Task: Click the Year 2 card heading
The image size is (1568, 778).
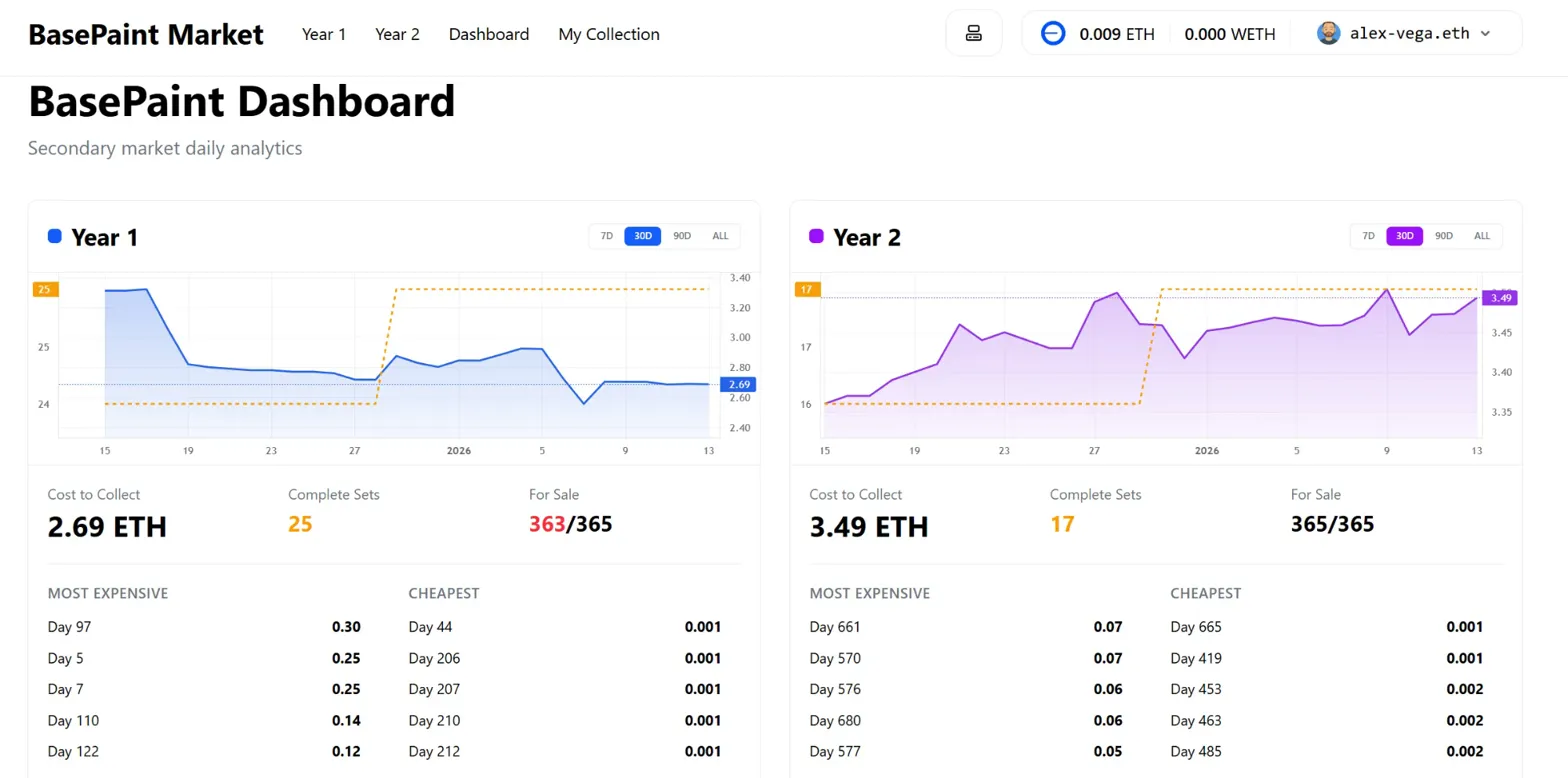Action: pos(867,237)
